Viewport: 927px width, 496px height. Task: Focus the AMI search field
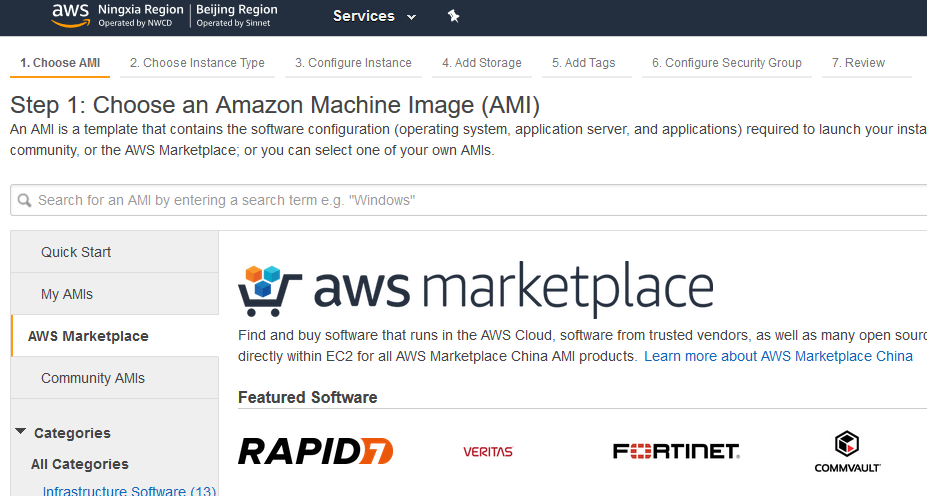(x=468, y=200)
